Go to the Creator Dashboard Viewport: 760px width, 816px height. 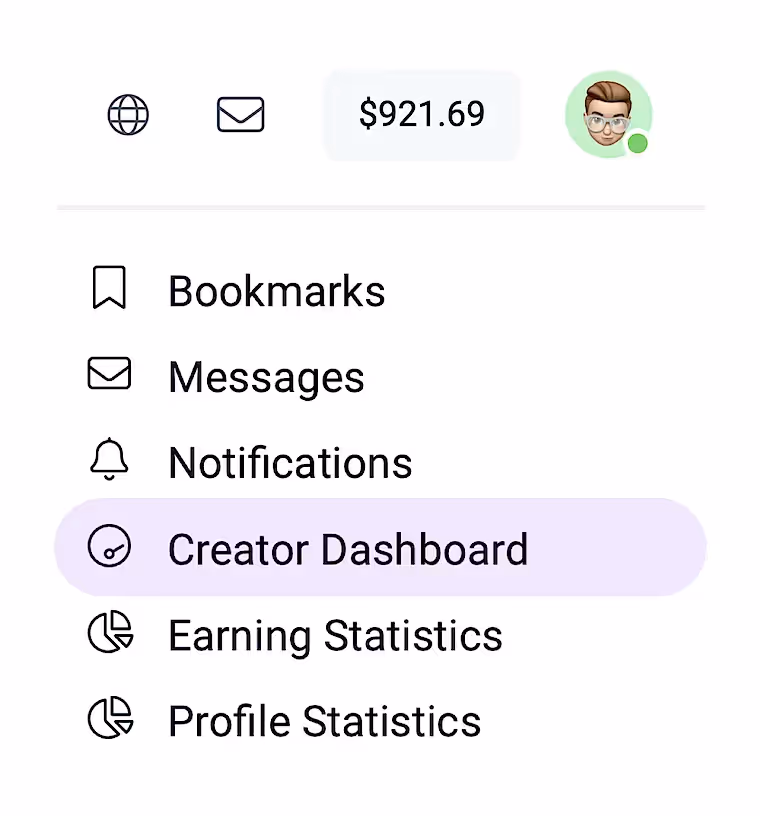348,549
